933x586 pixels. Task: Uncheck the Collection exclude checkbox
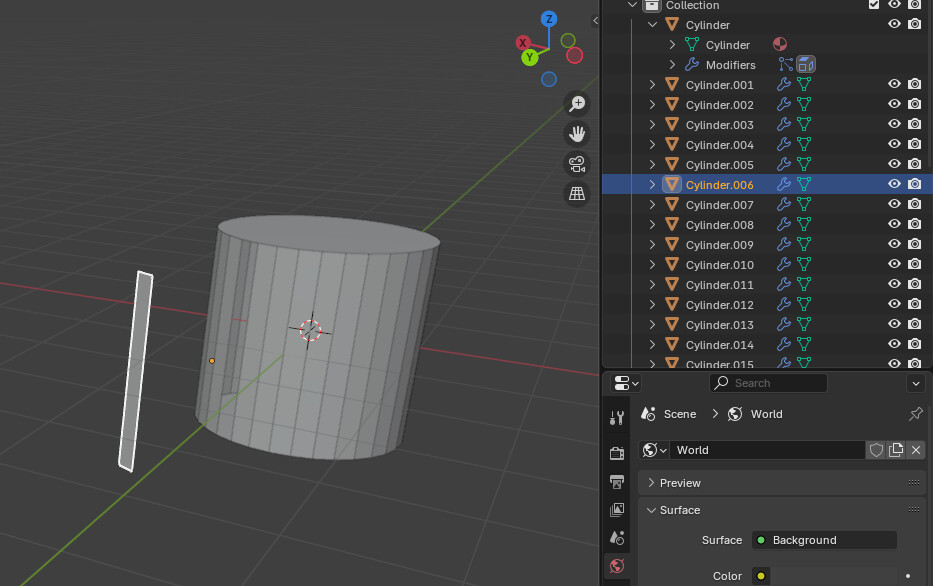[873, 5]
